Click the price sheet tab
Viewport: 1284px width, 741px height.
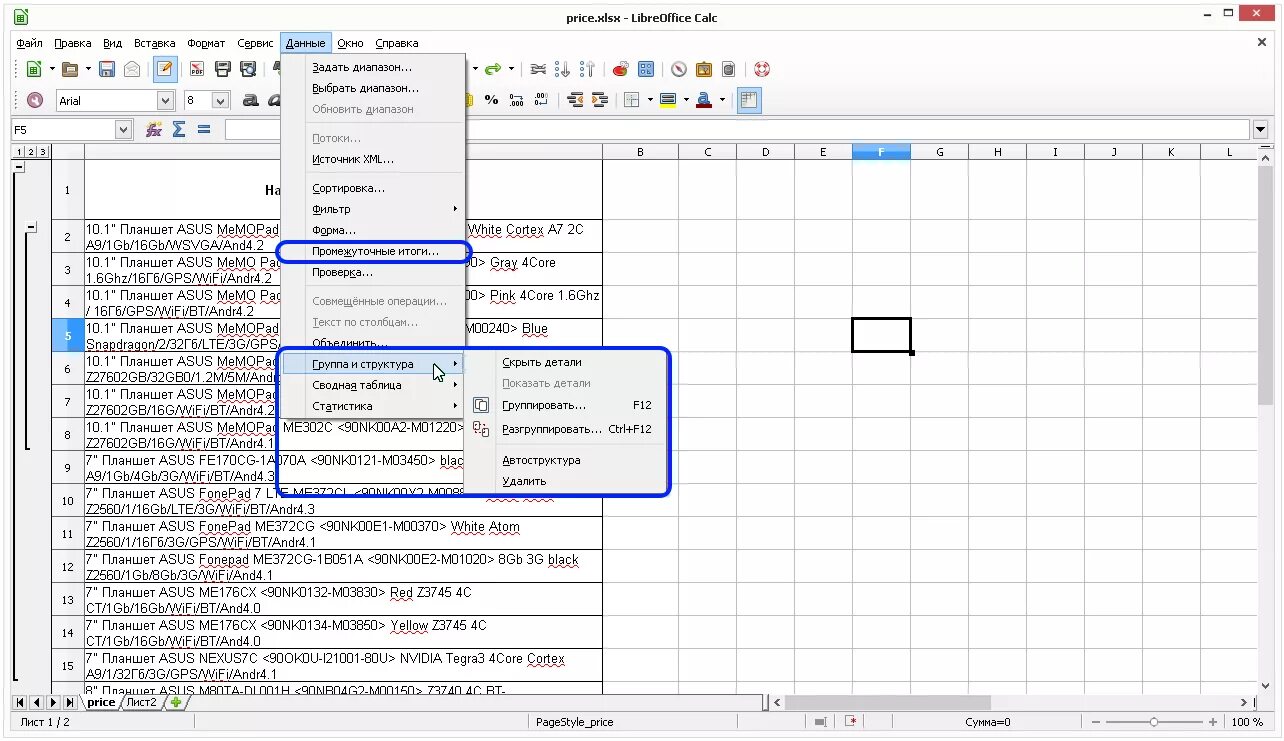coord(101,702)
